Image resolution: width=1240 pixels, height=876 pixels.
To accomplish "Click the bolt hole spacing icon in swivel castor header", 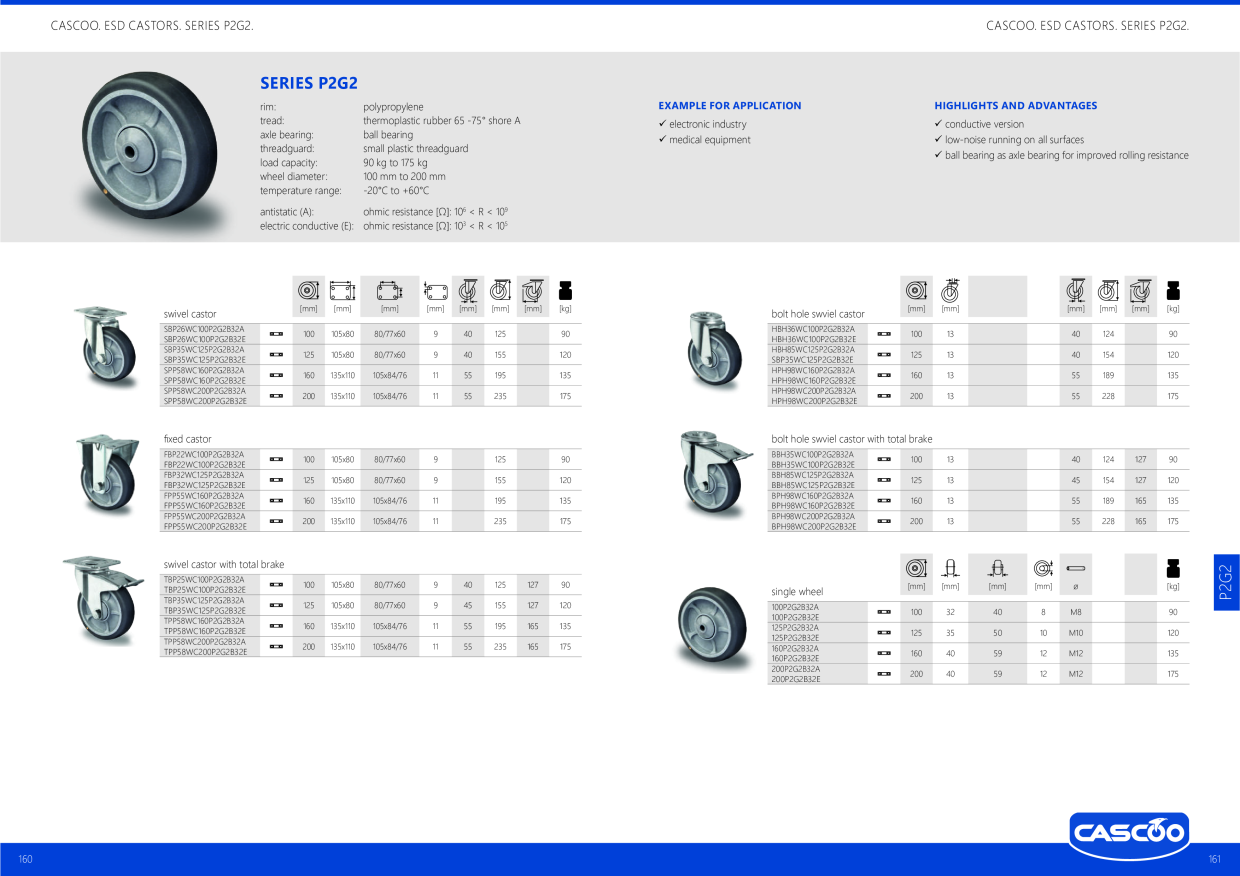I will click(x=389, y=290).
